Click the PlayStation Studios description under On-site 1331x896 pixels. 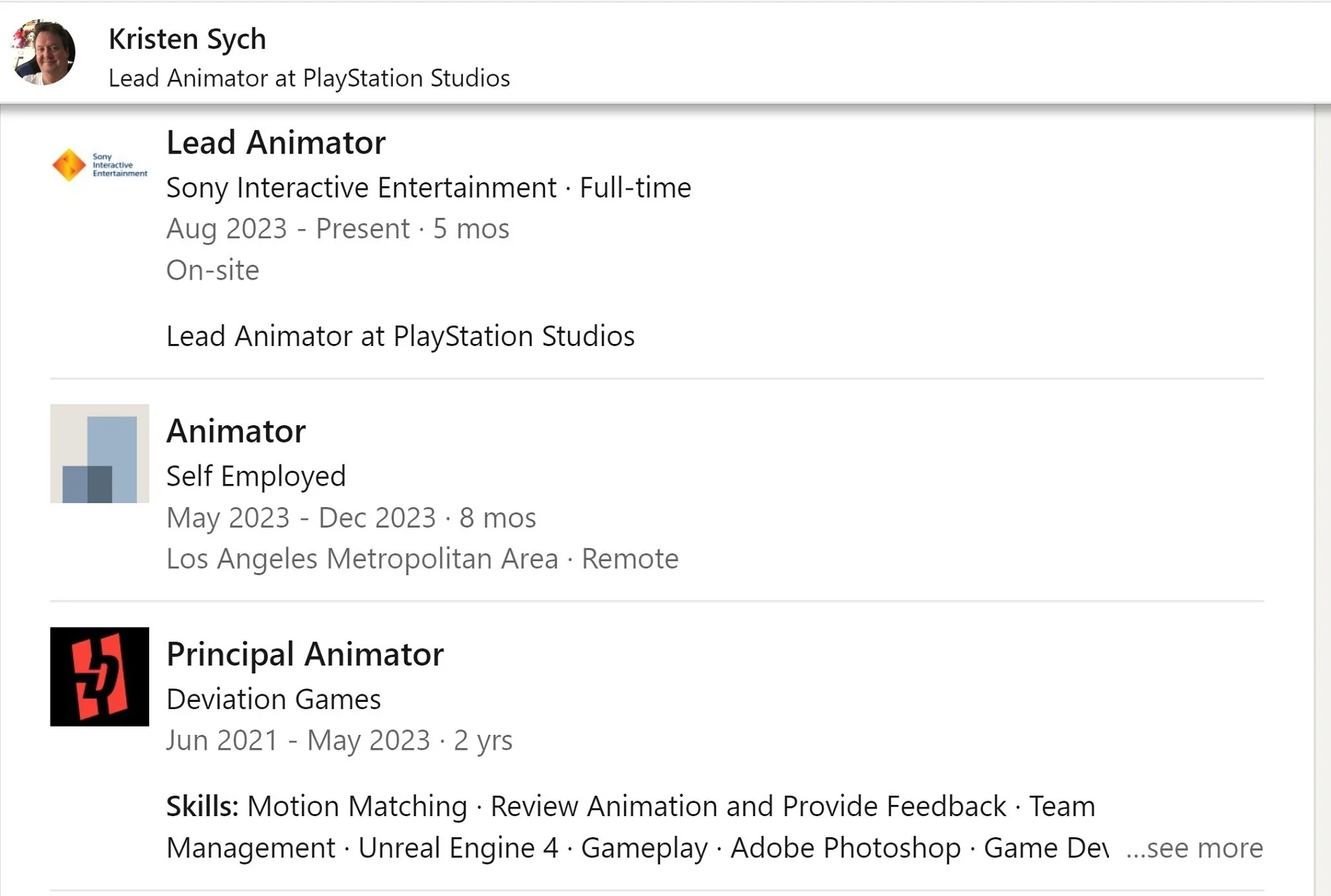[x=400, y=336]
